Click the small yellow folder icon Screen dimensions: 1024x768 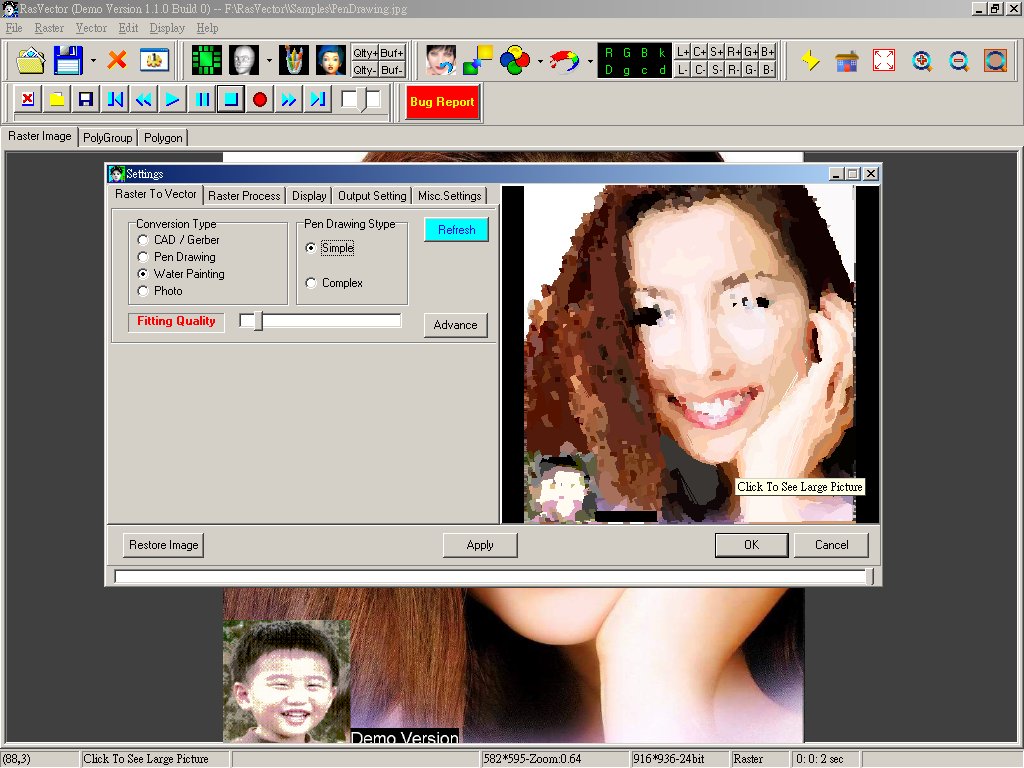[x=57, y=99]
